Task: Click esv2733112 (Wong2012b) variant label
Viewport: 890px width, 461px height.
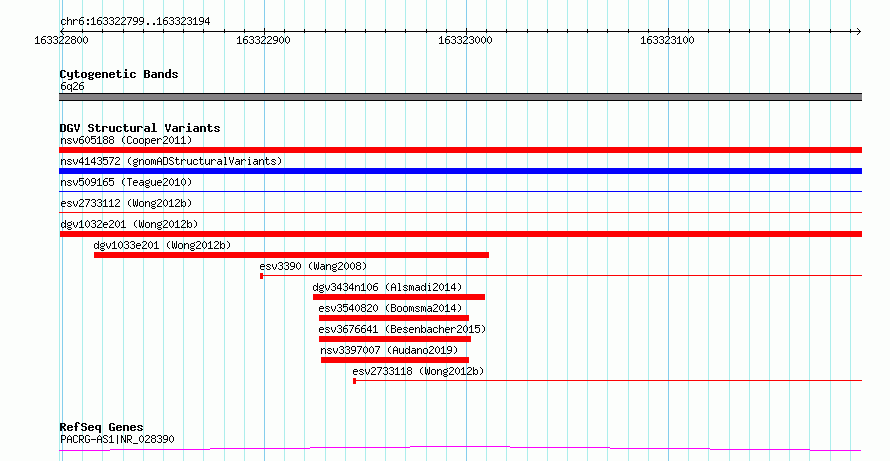Action: (126, 203)
